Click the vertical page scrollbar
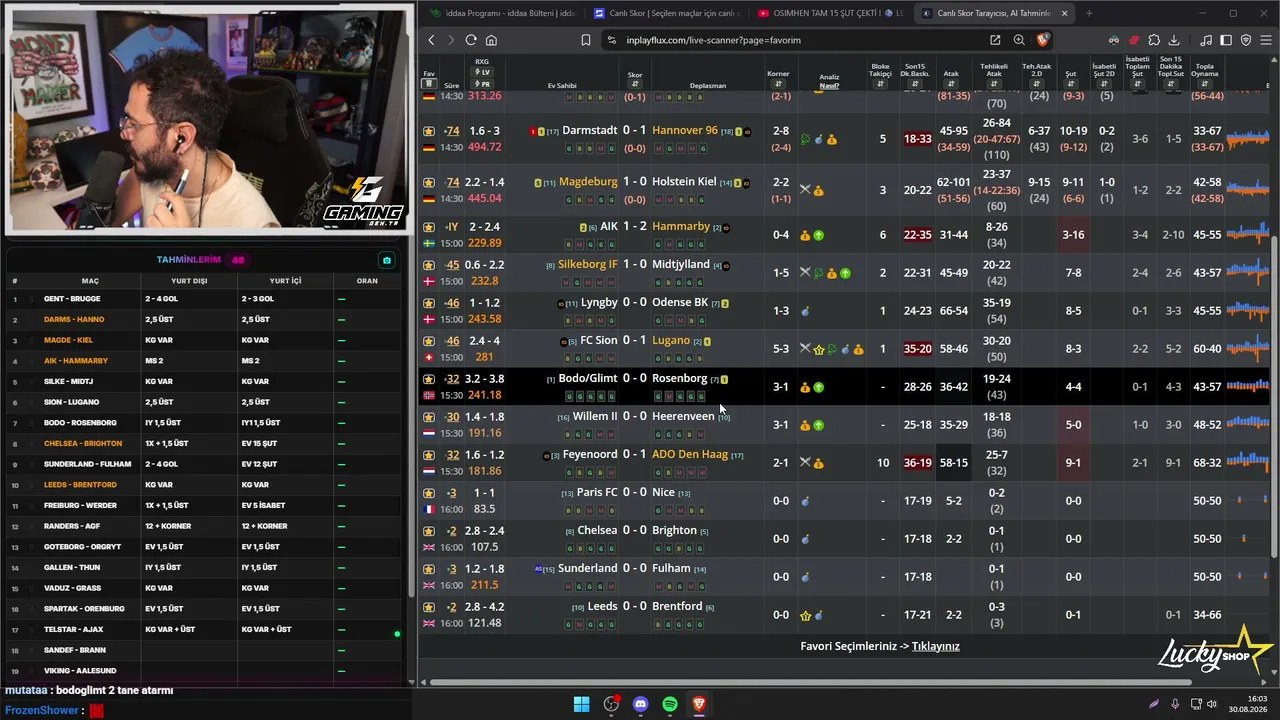The image size is (1280, 720). (1273, 395)
